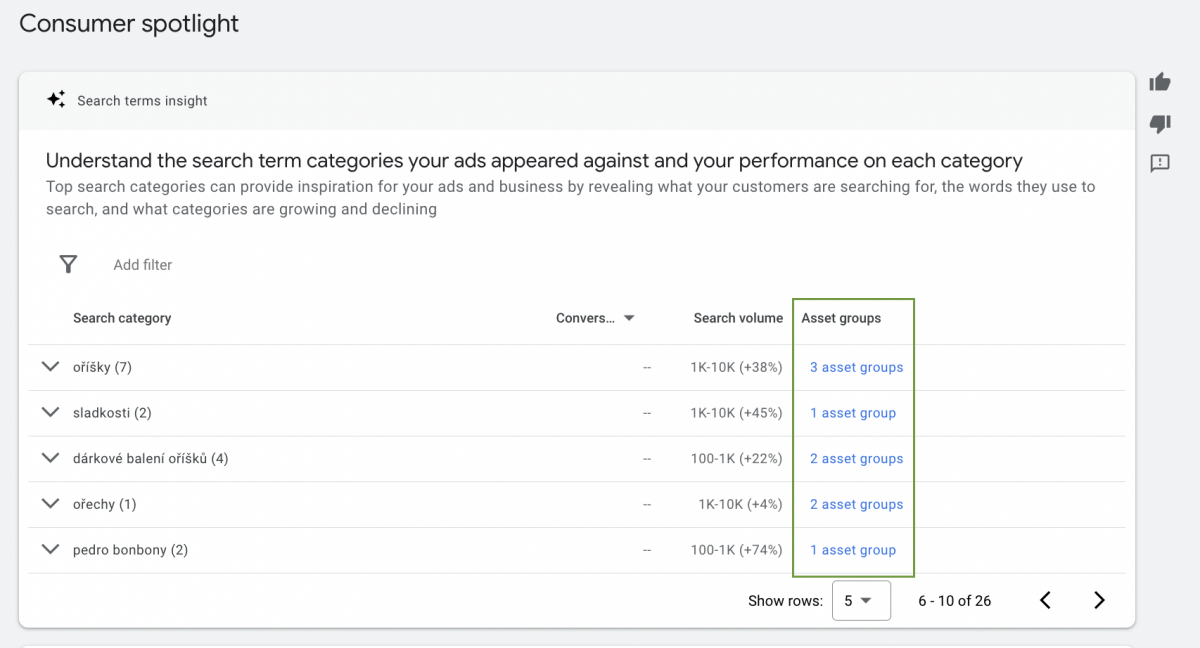Viewport: 1200px width, 648px height.
Task: Open 2 asset groups link for ořechy
Action: pos(856,504)
